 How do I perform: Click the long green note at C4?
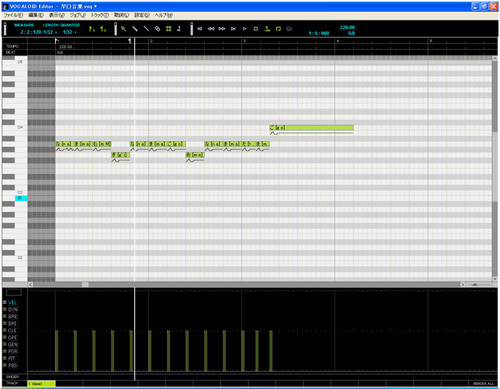(x=311, y=128)
